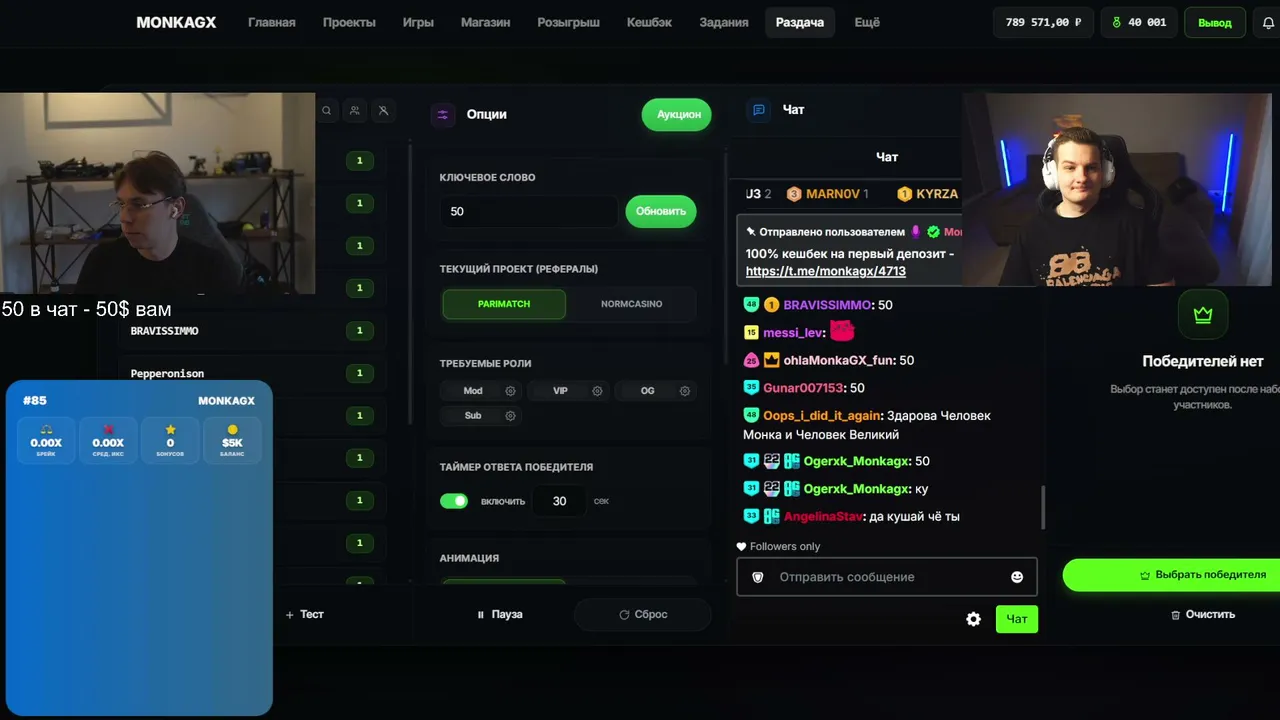Open the Кешбэк navigation item
Screen dimensions: 1280x720
coord(649,22)
